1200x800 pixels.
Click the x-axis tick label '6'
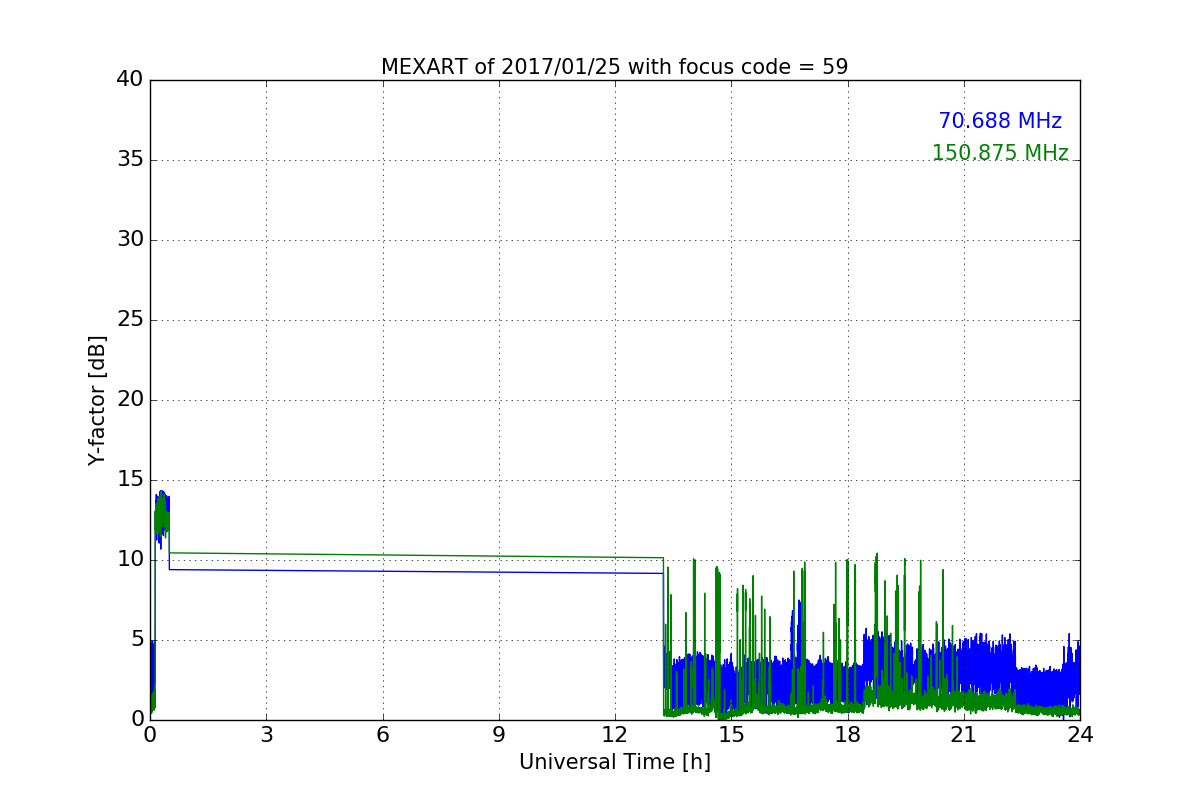tap(383, 735)
